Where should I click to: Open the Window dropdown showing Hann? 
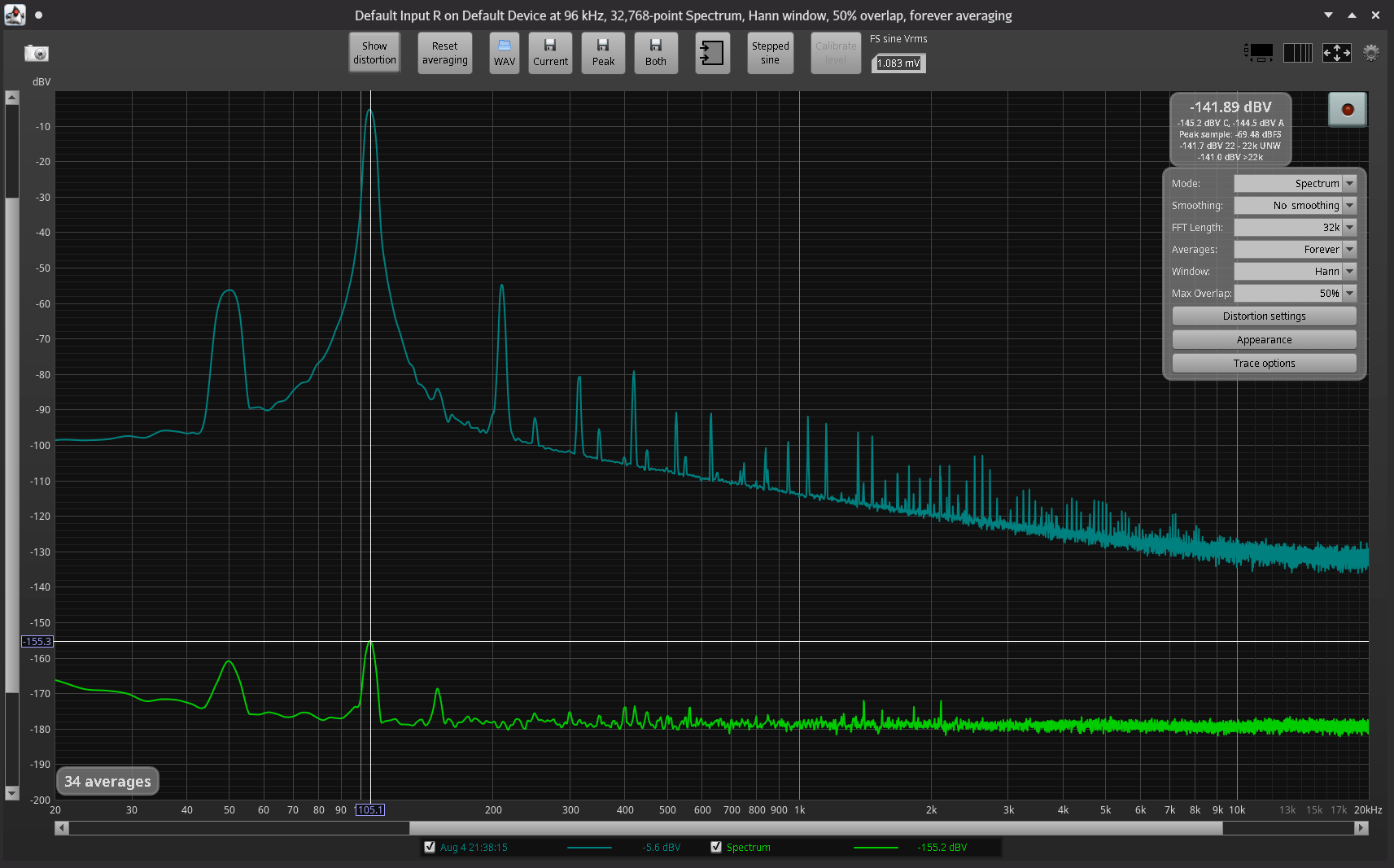click(x=1295, y=271)
